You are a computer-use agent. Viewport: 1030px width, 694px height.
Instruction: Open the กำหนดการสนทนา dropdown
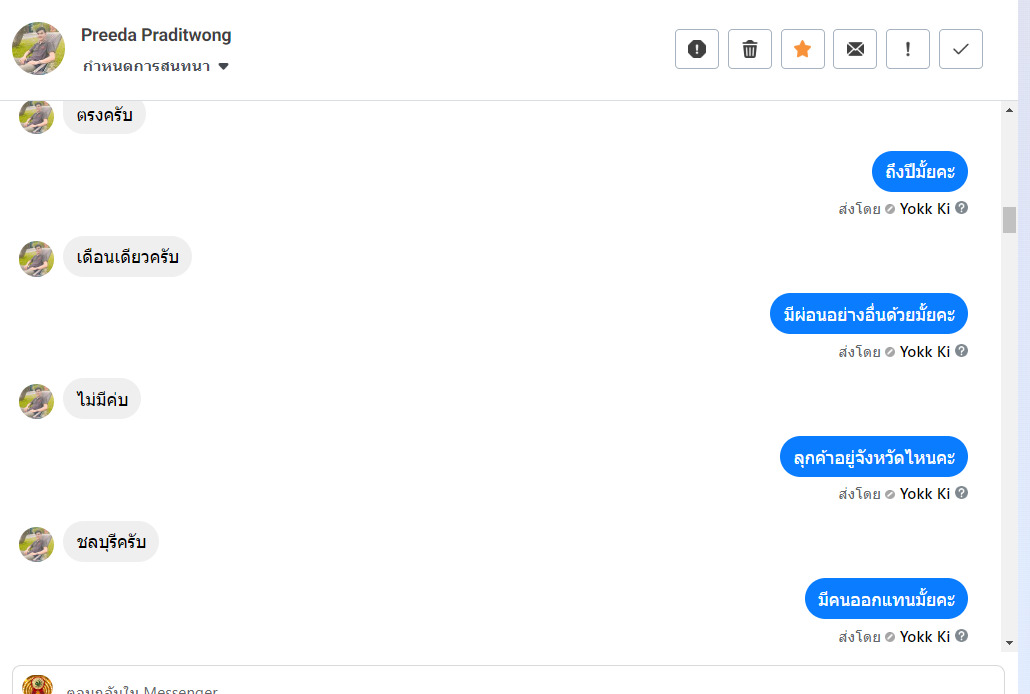pos(157,67)
